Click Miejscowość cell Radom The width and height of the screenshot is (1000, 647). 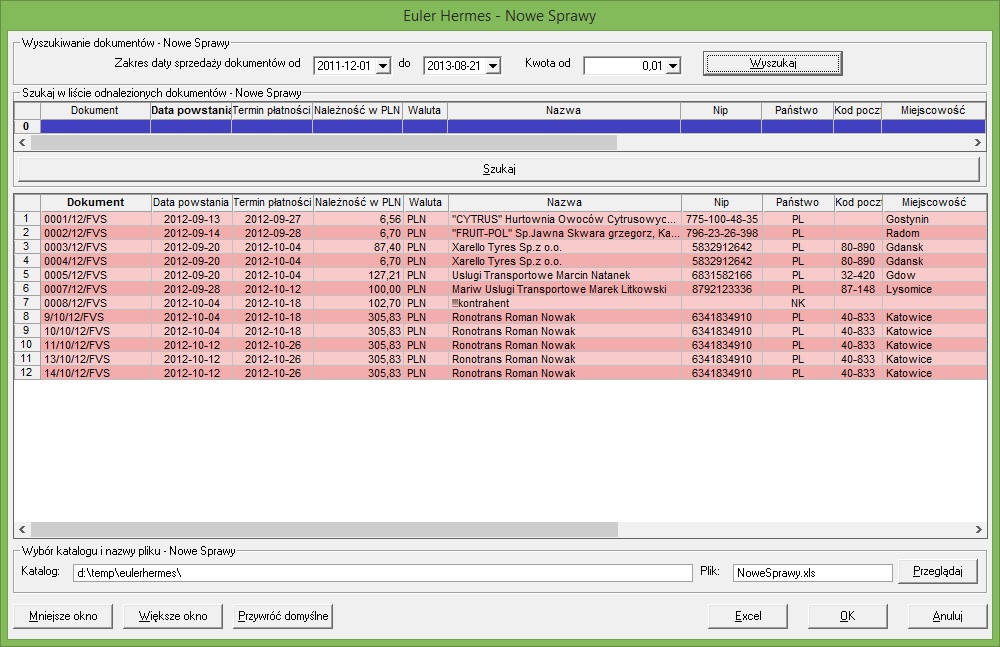point(934,234)
